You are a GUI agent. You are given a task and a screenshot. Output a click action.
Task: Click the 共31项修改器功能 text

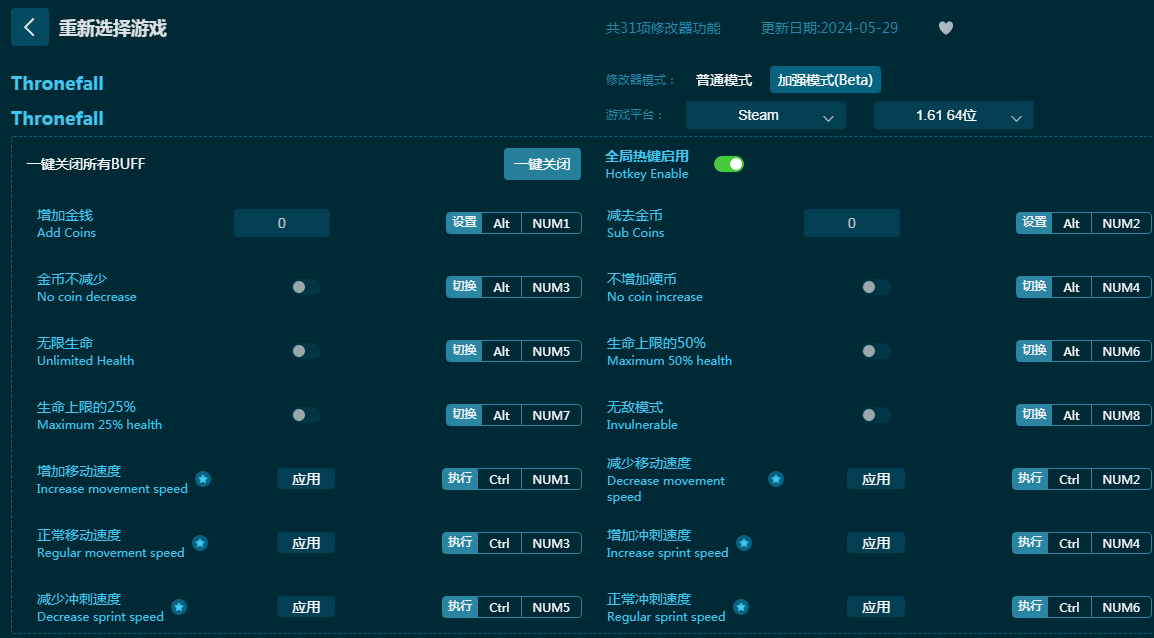[663, 28]
